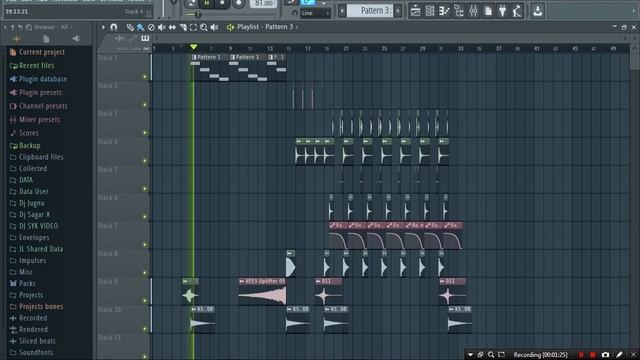Screen dimensions: 640x360
Task: Expand the Backup folder in browser
Action: click(x=25, y=146)
